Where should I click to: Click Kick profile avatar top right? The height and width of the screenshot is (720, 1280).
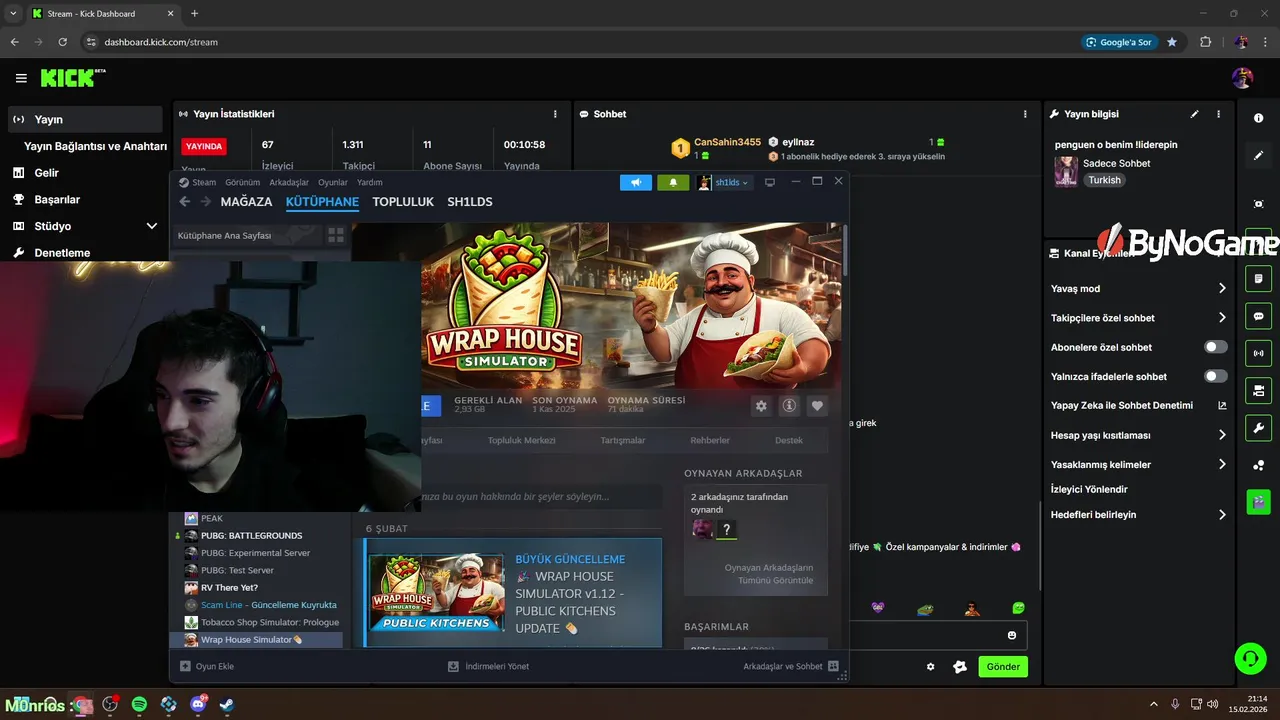click(x=1242, y=78)
